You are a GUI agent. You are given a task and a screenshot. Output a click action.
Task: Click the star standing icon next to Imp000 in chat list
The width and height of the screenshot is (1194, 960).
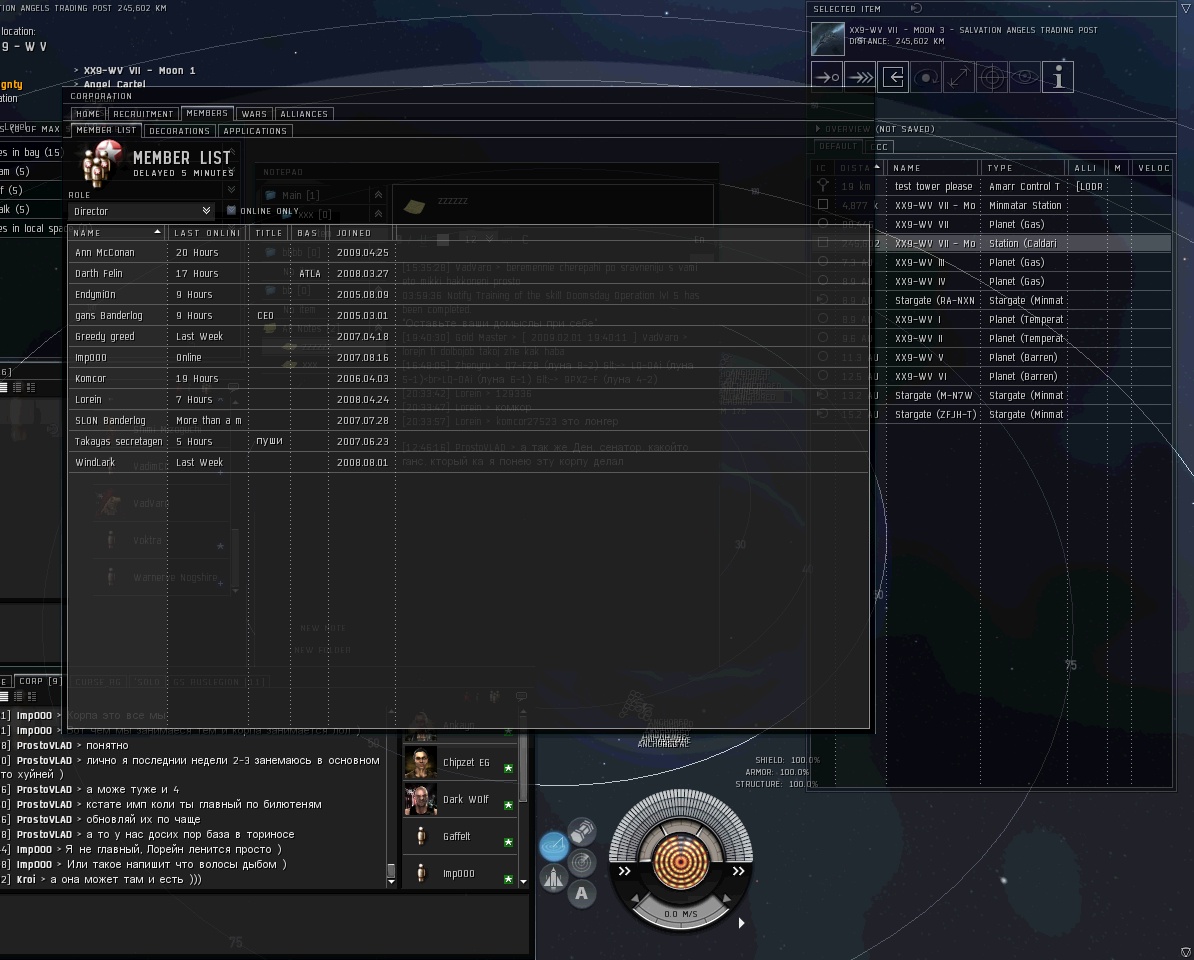tap(509, 879)
